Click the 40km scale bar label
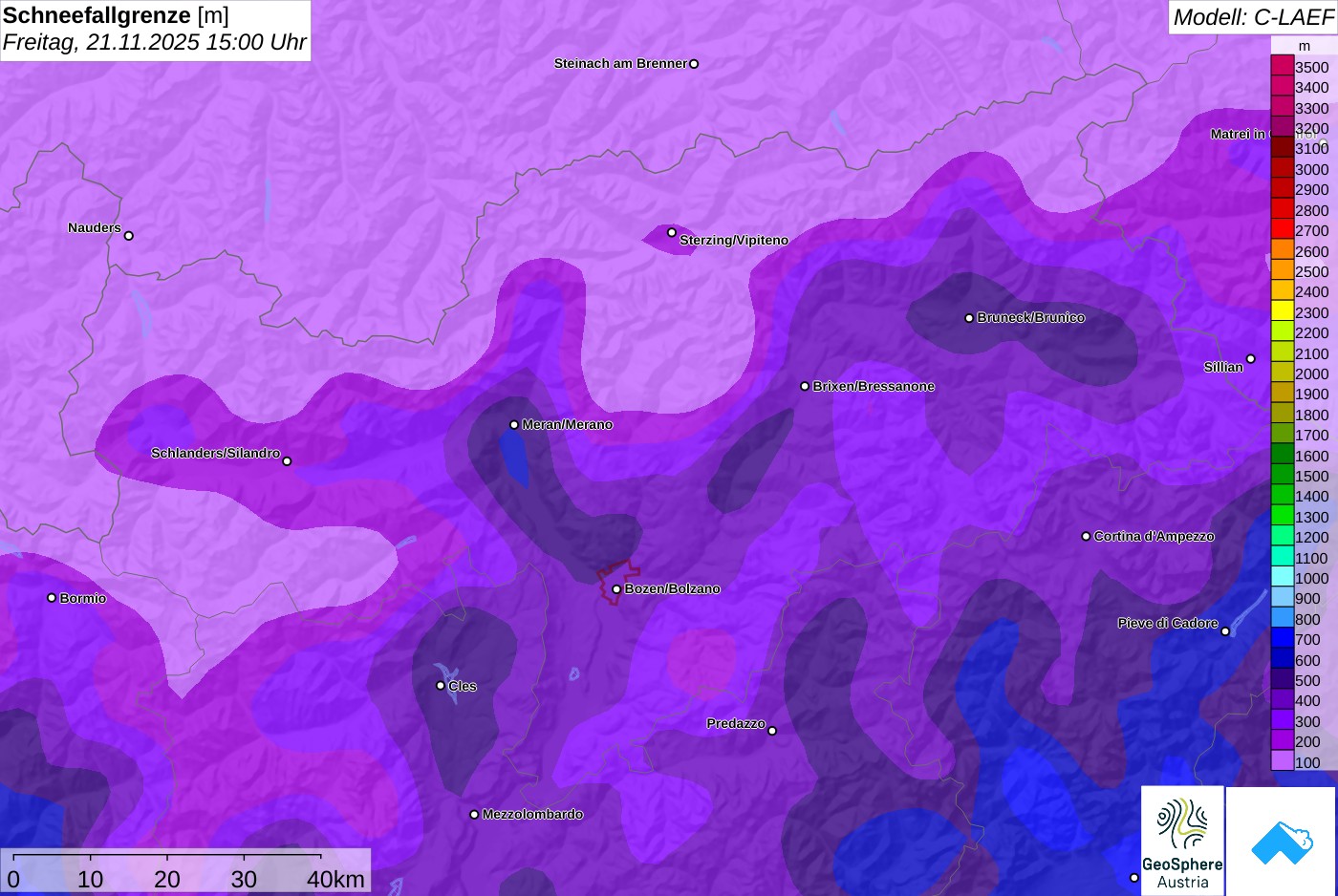This screenshot has width=1338, height=896. pyautogui.click(x=335, y=879)
